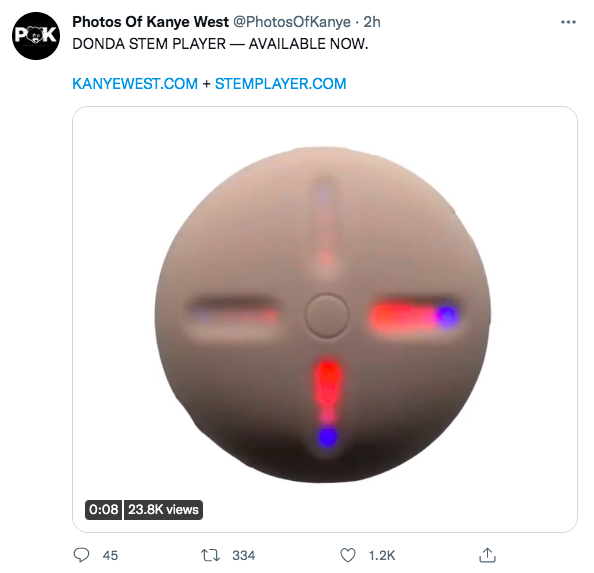Open the STEMPLAYER.COM link

point(281,84)
